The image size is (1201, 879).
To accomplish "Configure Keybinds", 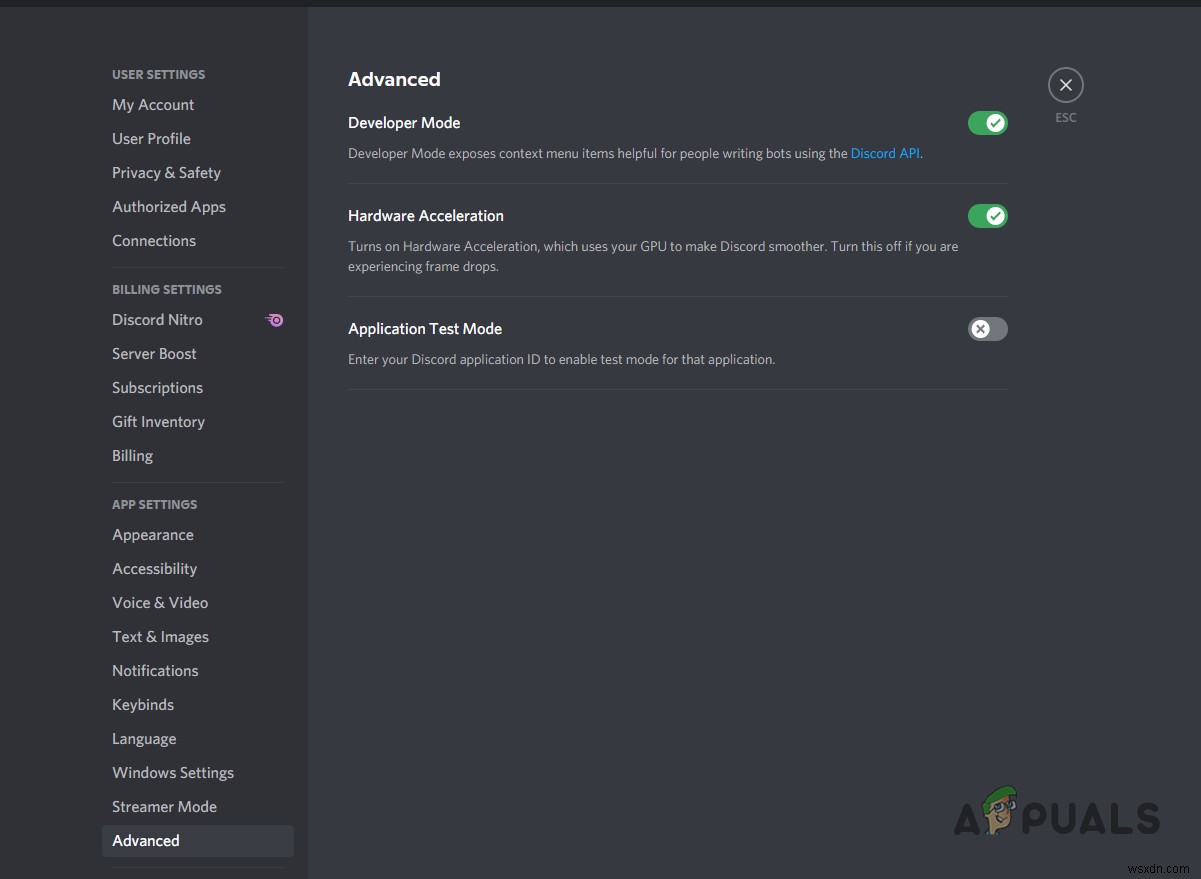I will [142, 704].
